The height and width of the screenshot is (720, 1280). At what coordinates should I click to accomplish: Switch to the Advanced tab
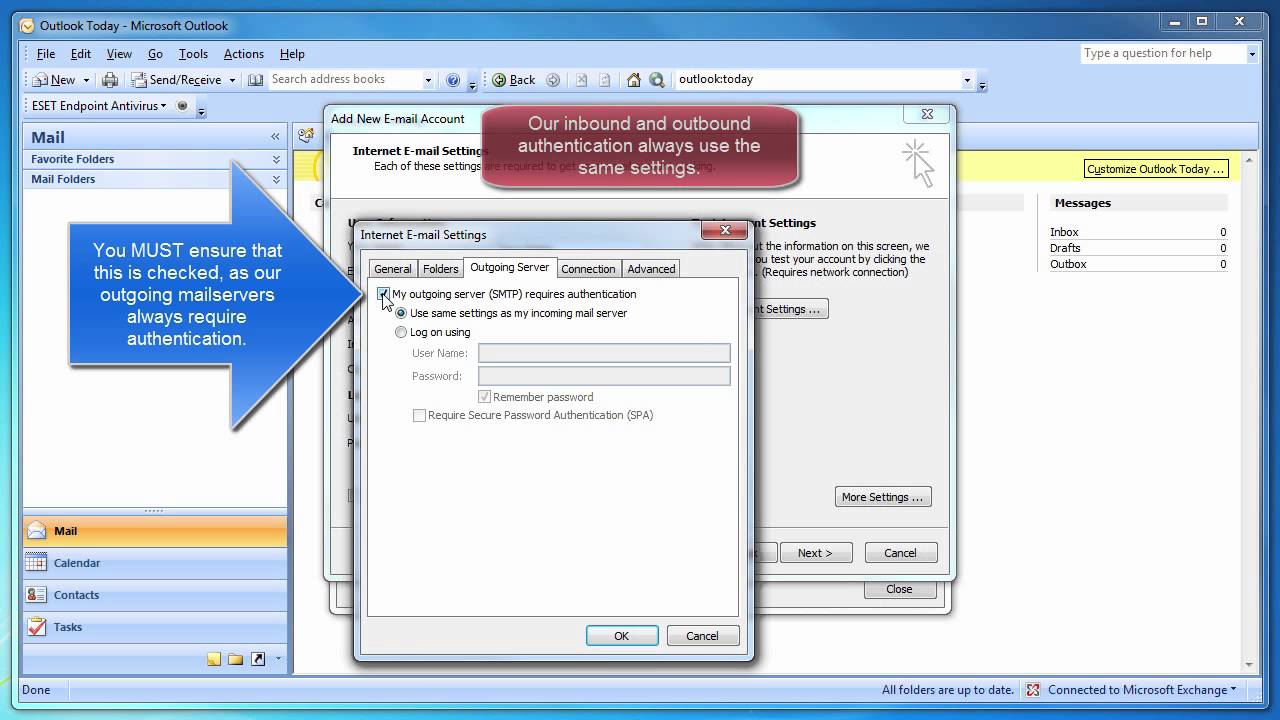(x=651, y=269)
